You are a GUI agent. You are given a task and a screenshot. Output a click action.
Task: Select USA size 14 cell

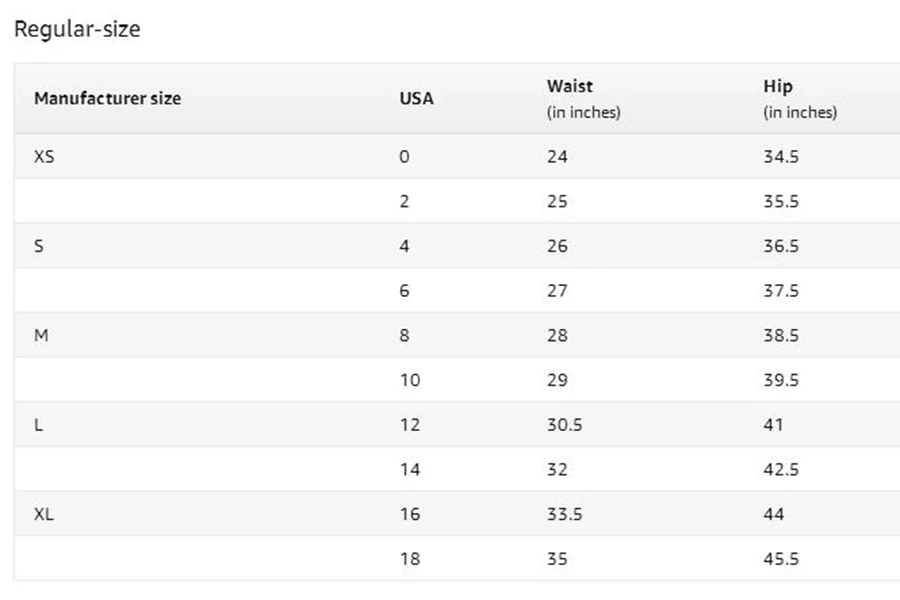[410, 470]
